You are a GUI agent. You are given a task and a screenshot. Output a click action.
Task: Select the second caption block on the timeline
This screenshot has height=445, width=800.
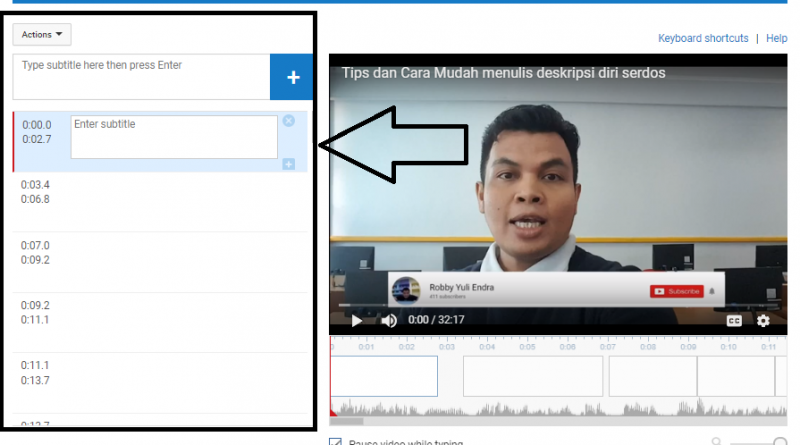[x=533, y=376]
